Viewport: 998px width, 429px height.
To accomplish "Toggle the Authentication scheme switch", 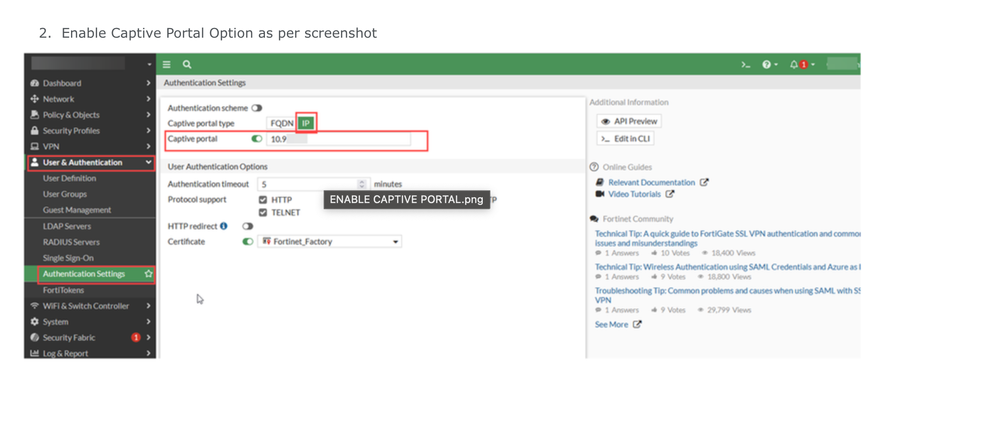I will 257,108.
